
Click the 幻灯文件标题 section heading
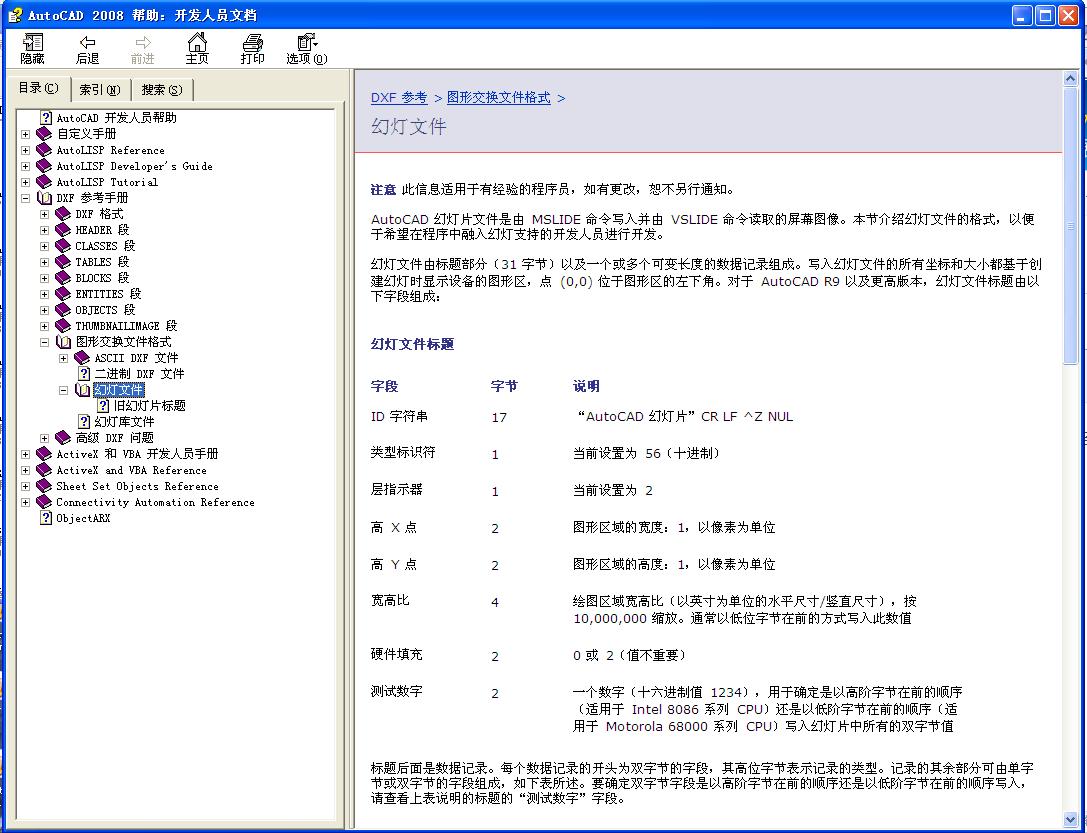(x=412, y=344)
